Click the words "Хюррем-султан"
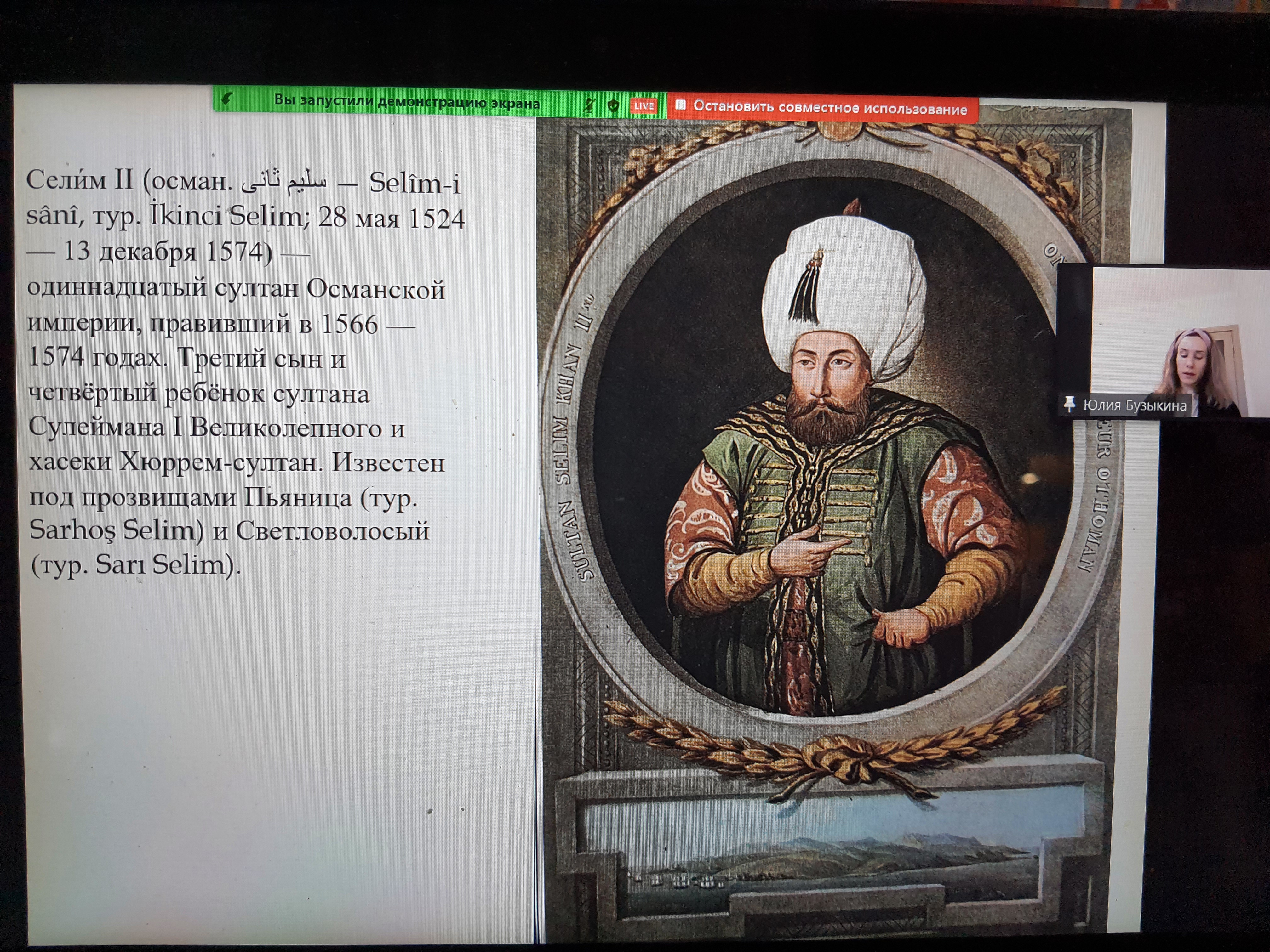This screenshot has height=952, width=1270. click(218, 462)
